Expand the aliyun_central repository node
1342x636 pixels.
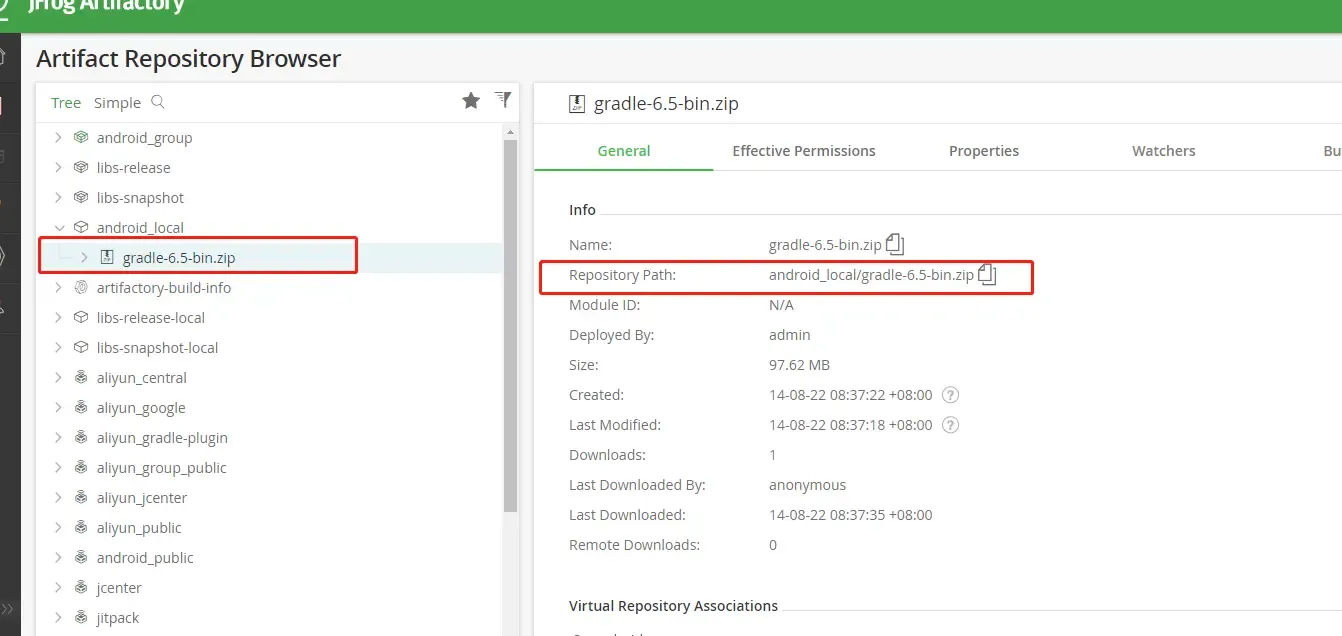[x=59, y=378]
